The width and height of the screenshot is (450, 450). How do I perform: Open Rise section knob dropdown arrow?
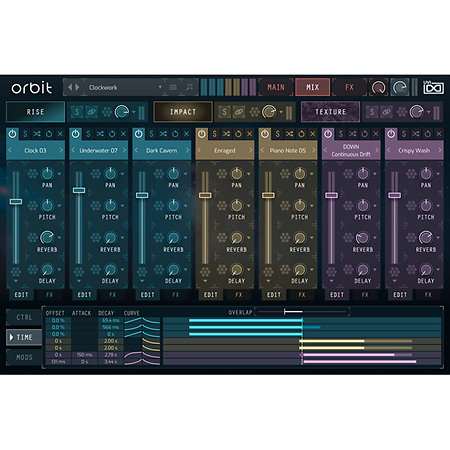(134, 112)
